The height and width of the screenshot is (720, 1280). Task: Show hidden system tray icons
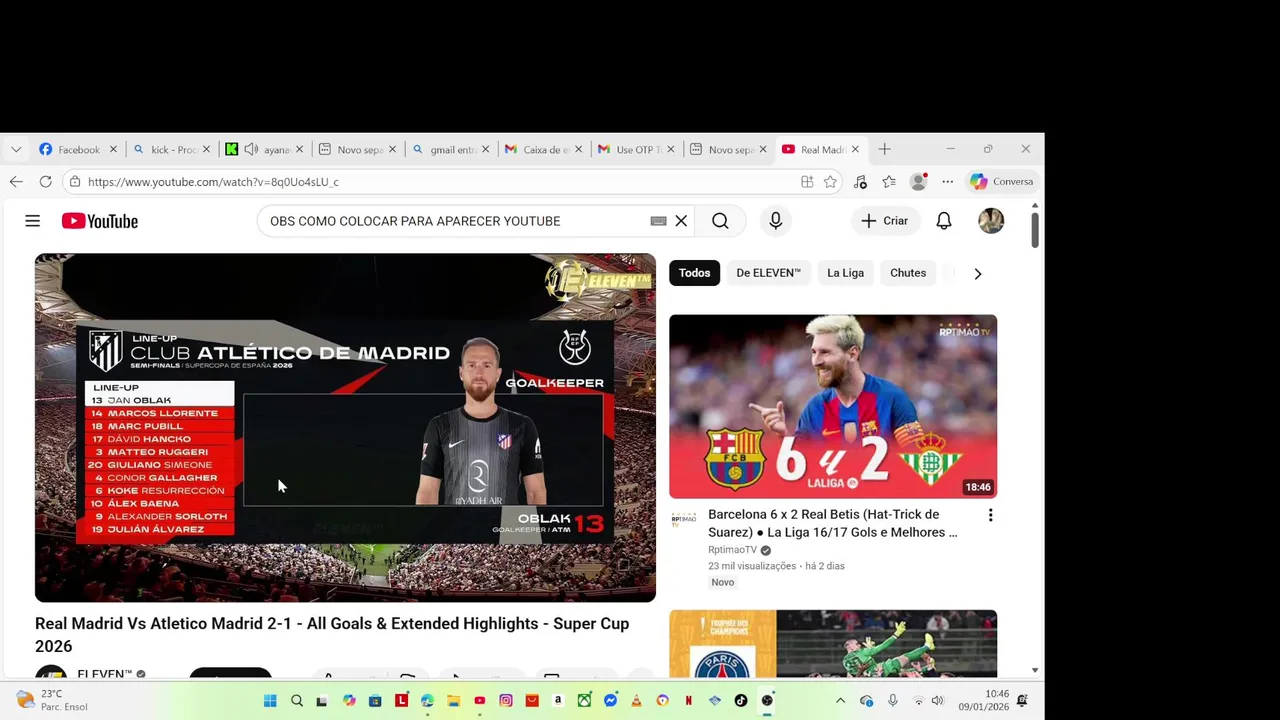coord(840,701)
